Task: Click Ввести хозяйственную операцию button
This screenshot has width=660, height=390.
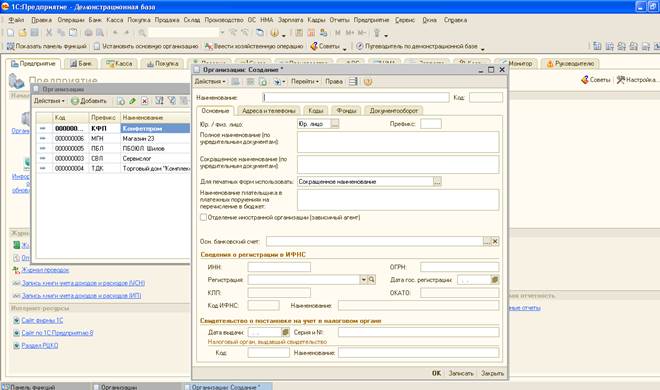Action: (254, 46)
